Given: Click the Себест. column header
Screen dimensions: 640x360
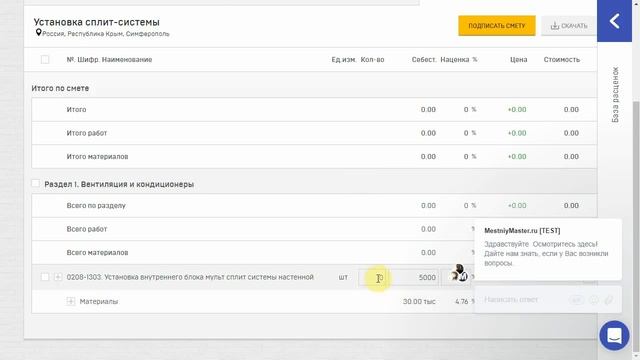Looking at the screenshot, I should pos(424,60).
